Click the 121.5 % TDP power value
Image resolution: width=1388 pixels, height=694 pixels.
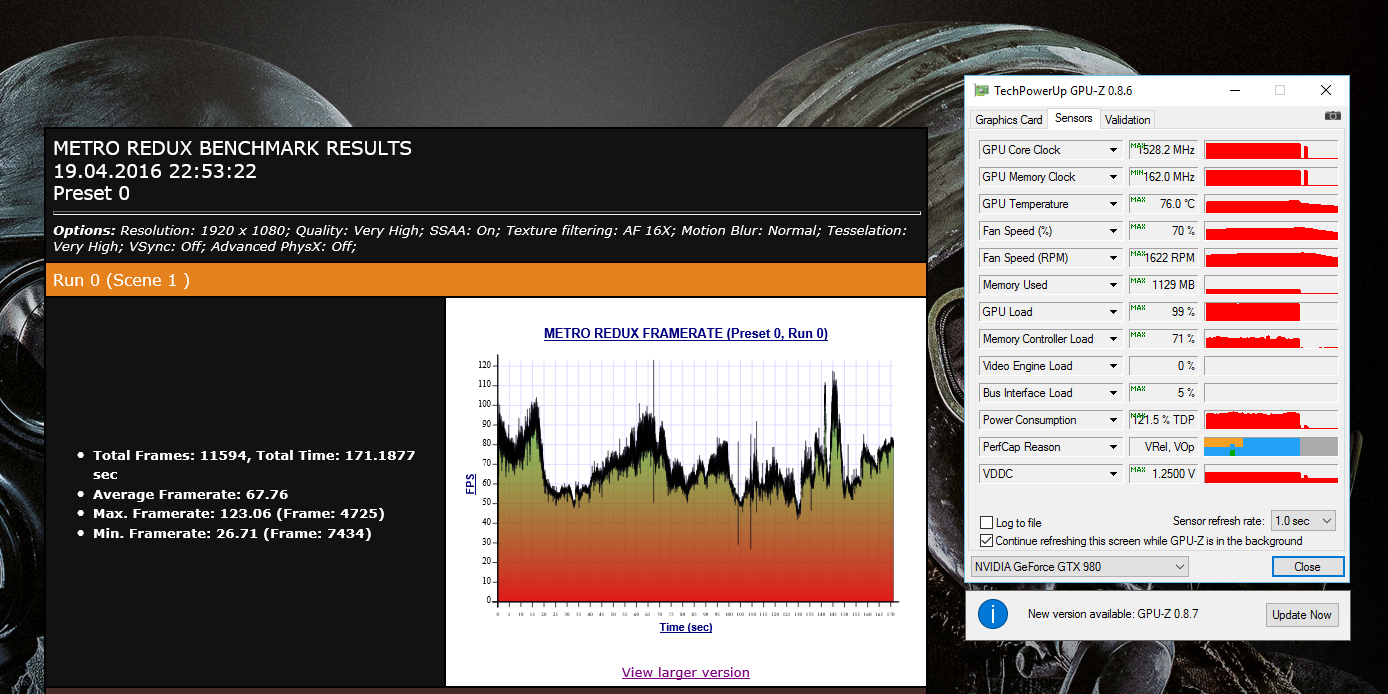pyautogui.click(x=1163, y=420)
